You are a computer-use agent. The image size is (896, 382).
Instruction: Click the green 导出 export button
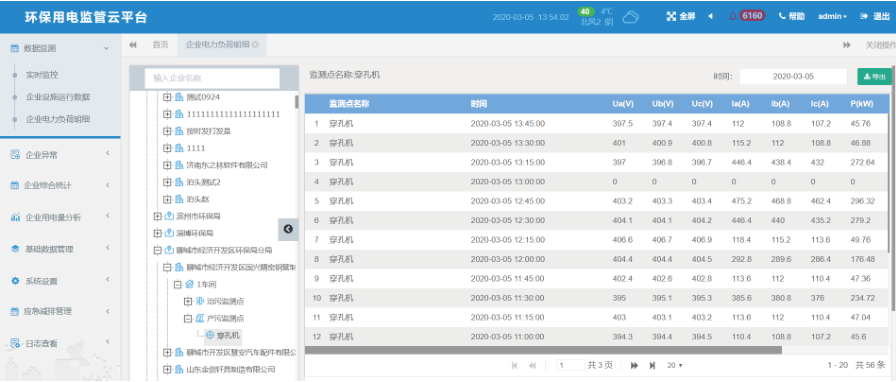(x=874, y=77)
